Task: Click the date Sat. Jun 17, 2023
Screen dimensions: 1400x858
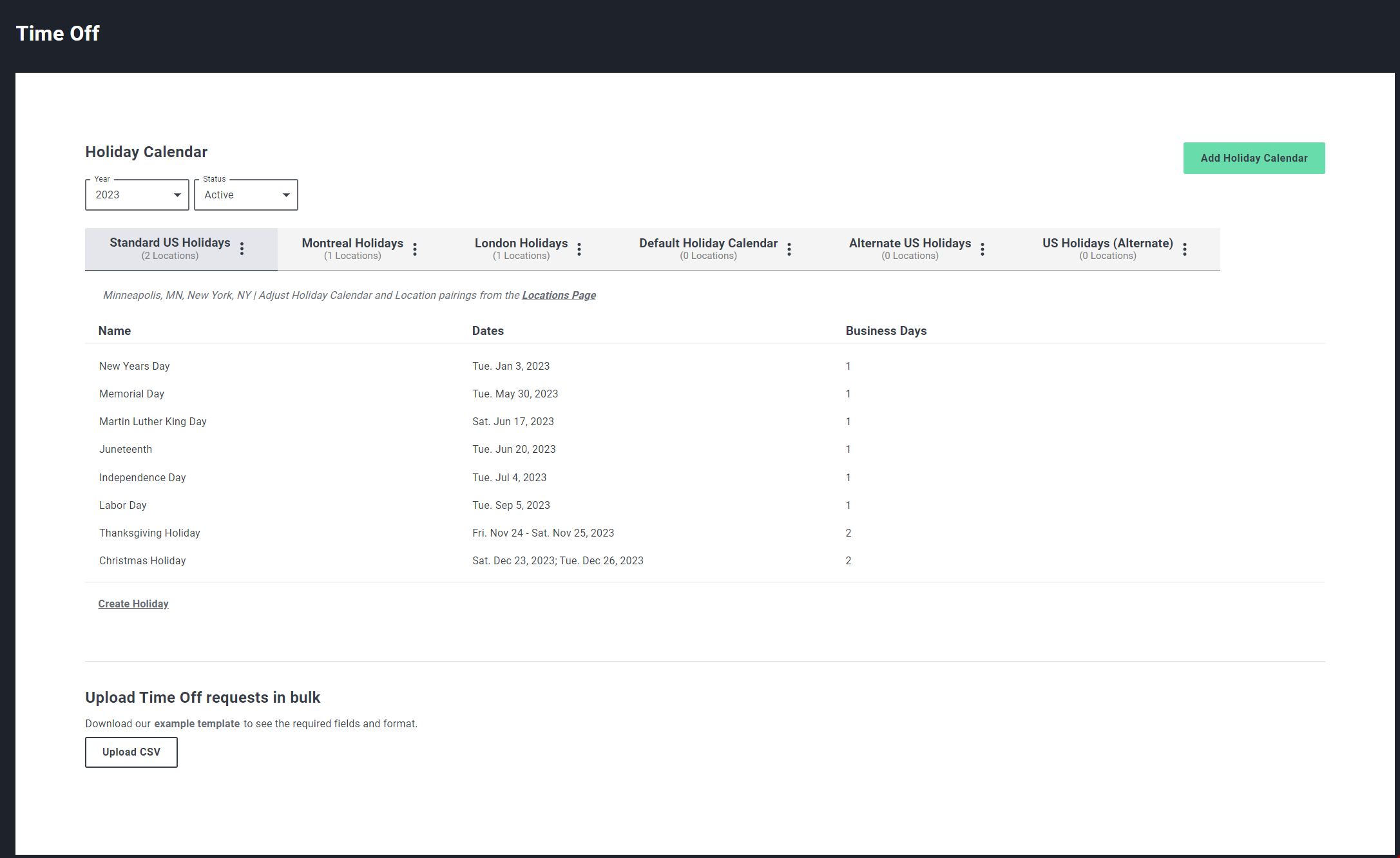Action: (x=513, y=421)
